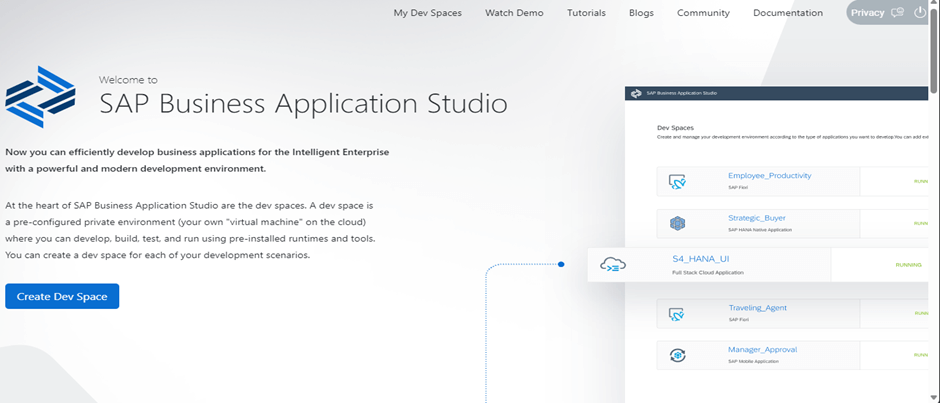Click the Manager_Approval mobile icon in preview
Image resolution: width=940 pixels, height=403 pixels.
677,355
